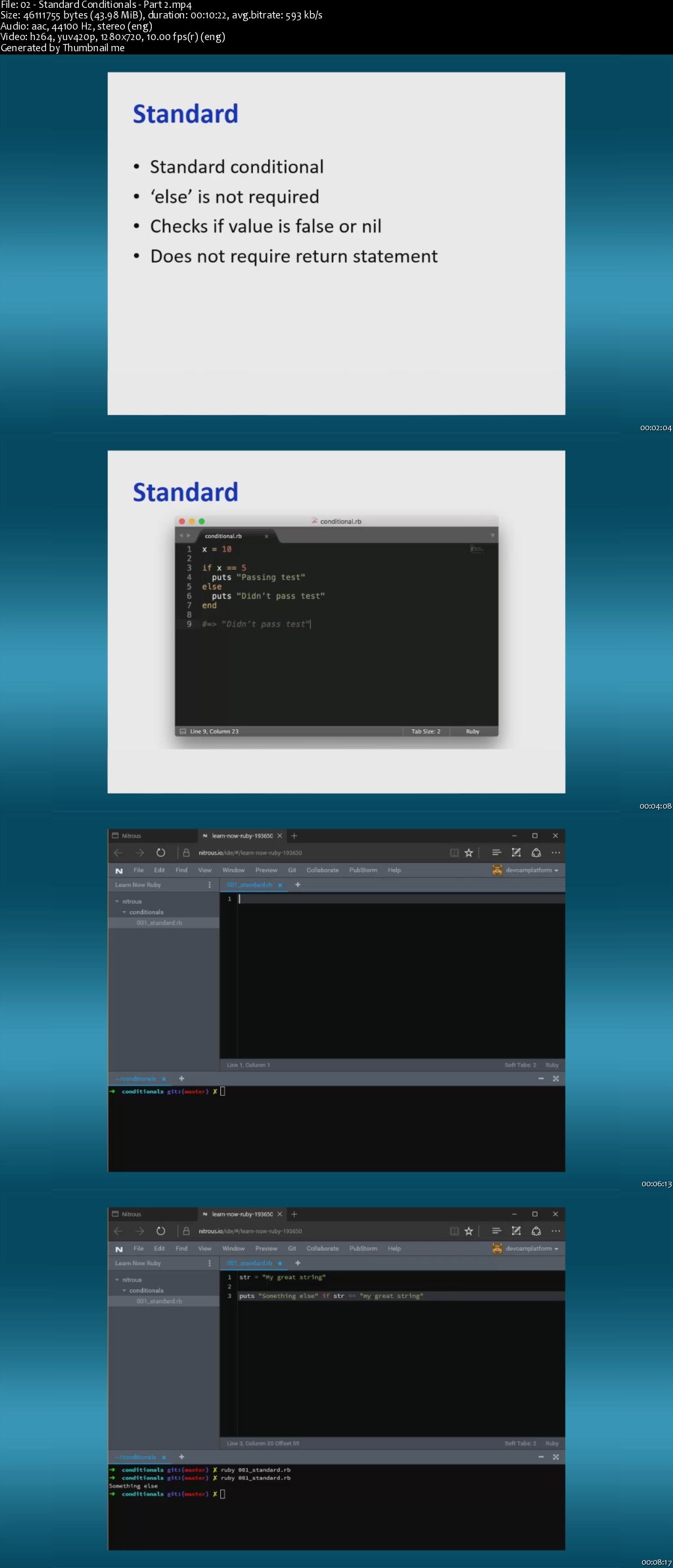This screenshot has width=673, height=1568.
Task: Open the browser more (…) menu in the empty-editor frame
Action: tap(556, 853)
